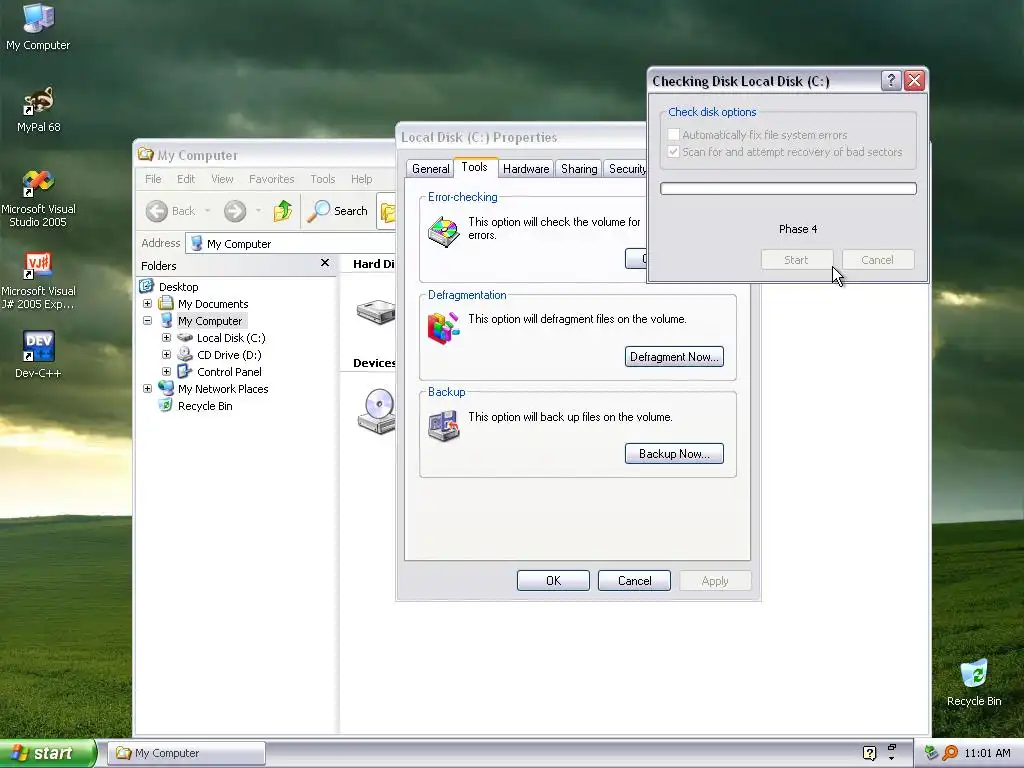This screenshot has width=1024, height=768.
Task: Click the Search magnifier in toolbar
Action: coord(318,211)
